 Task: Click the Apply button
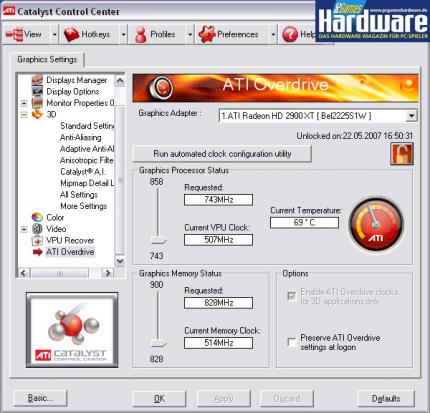click(223, 398)
